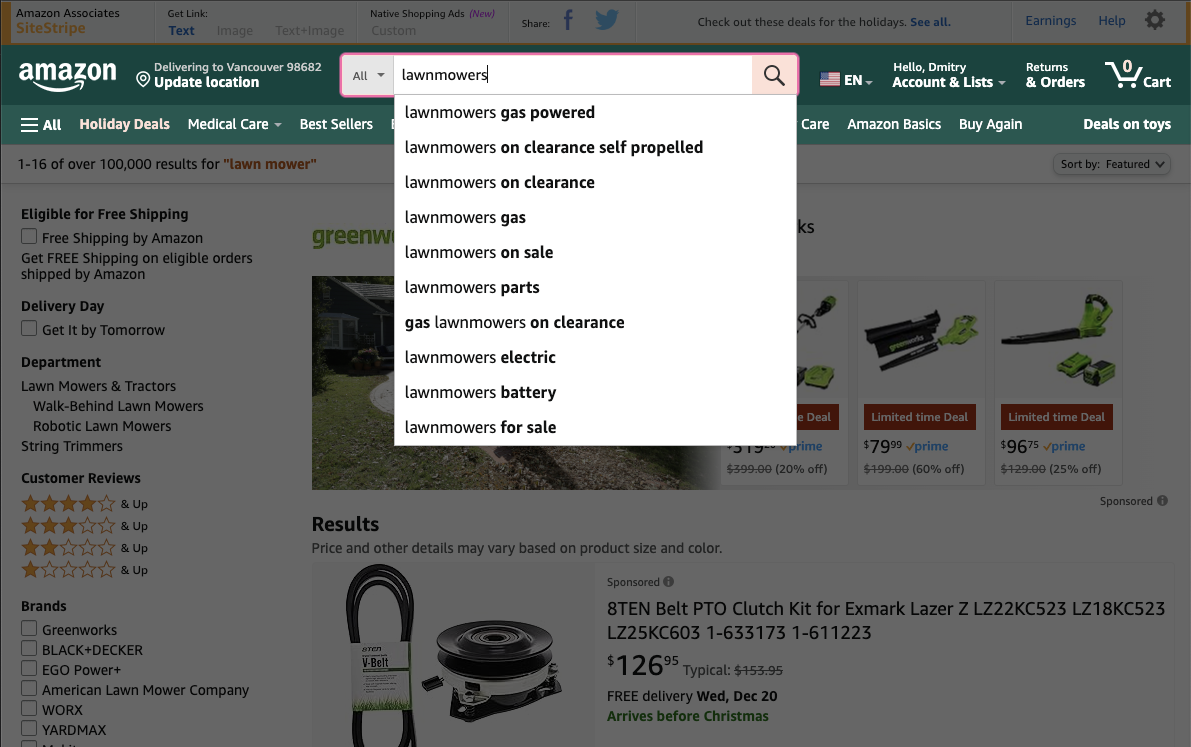Tick the Greenworks brand checkbox
This screenshot has width=1191, height=747.
pyautogui.click(x=29, y=628)
